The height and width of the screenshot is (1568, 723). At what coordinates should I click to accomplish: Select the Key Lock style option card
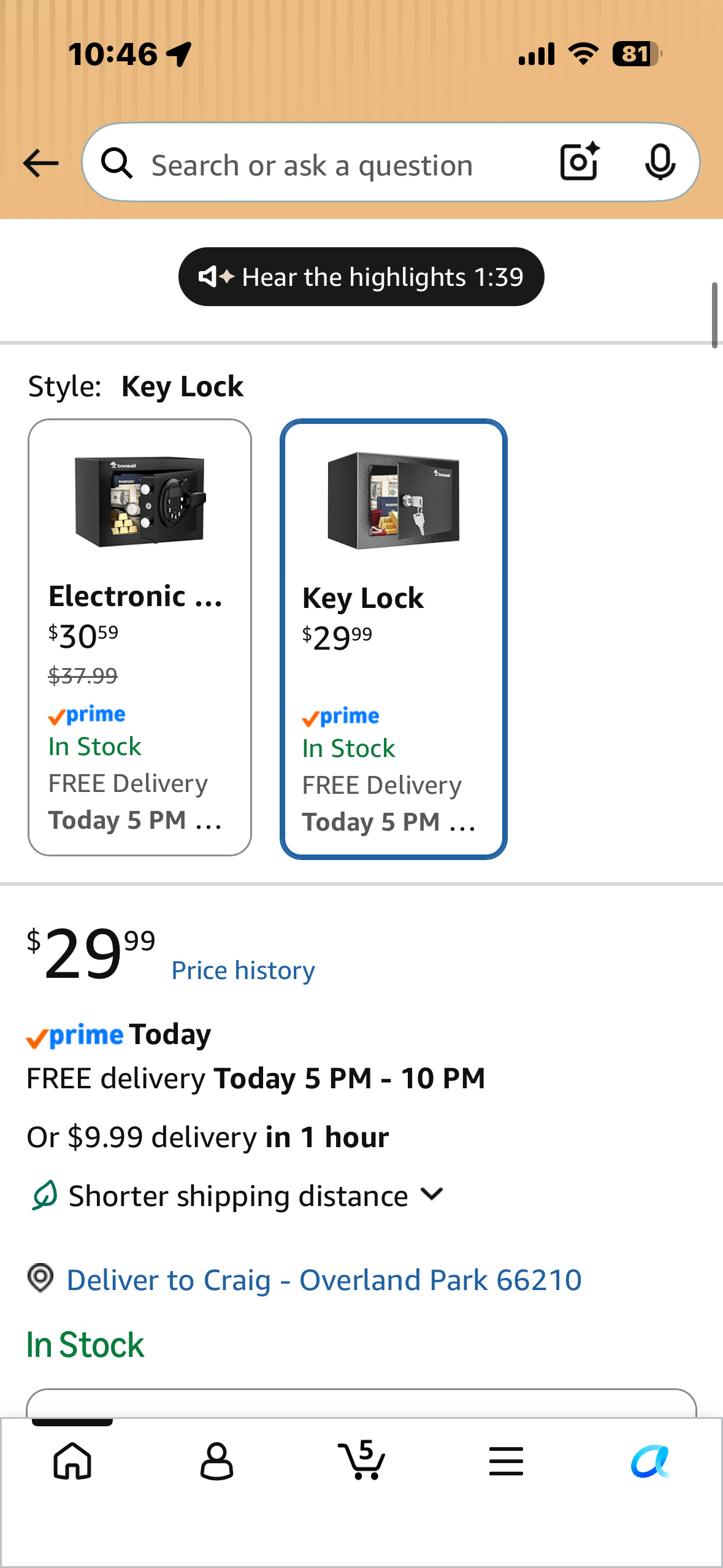pyautogui.click(x=394, y=639)
